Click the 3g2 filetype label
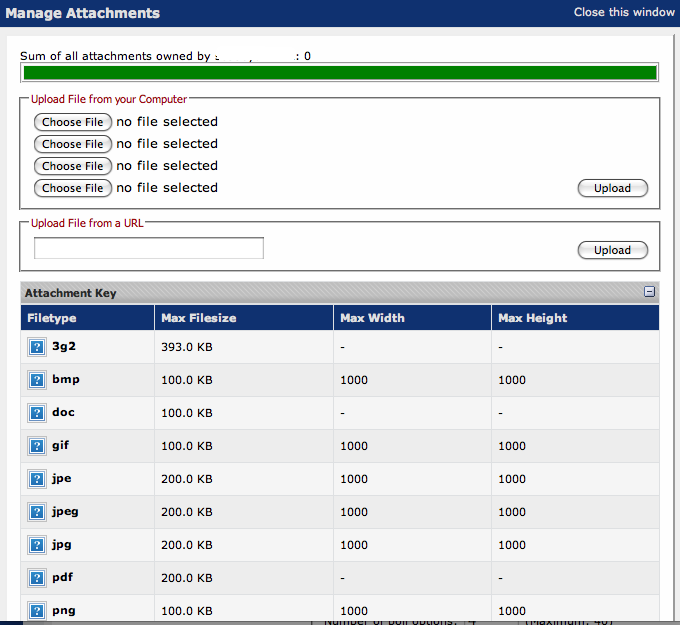 (64, 346)
